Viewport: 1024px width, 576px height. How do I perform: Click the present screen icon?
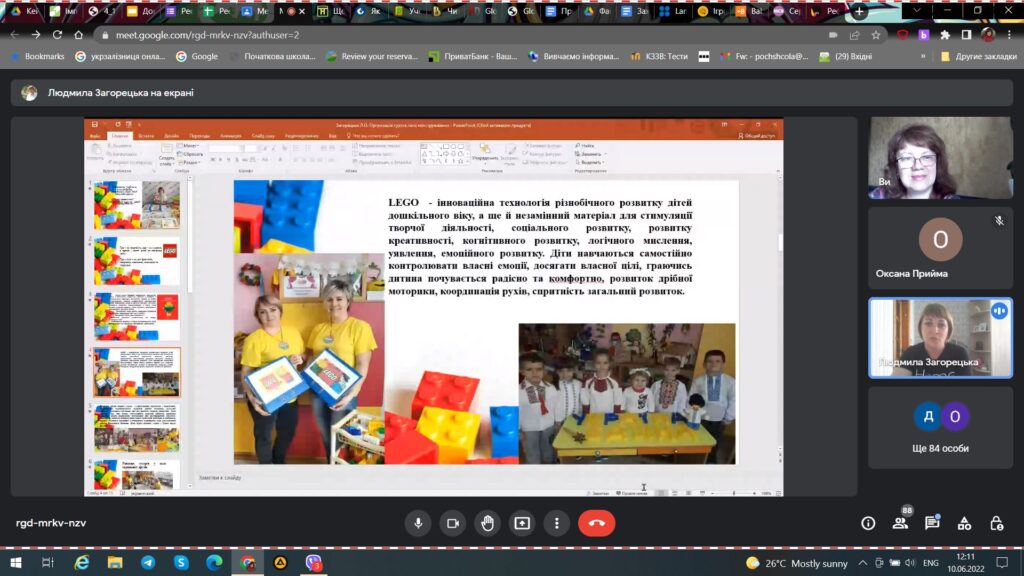[x=522, y=523]
